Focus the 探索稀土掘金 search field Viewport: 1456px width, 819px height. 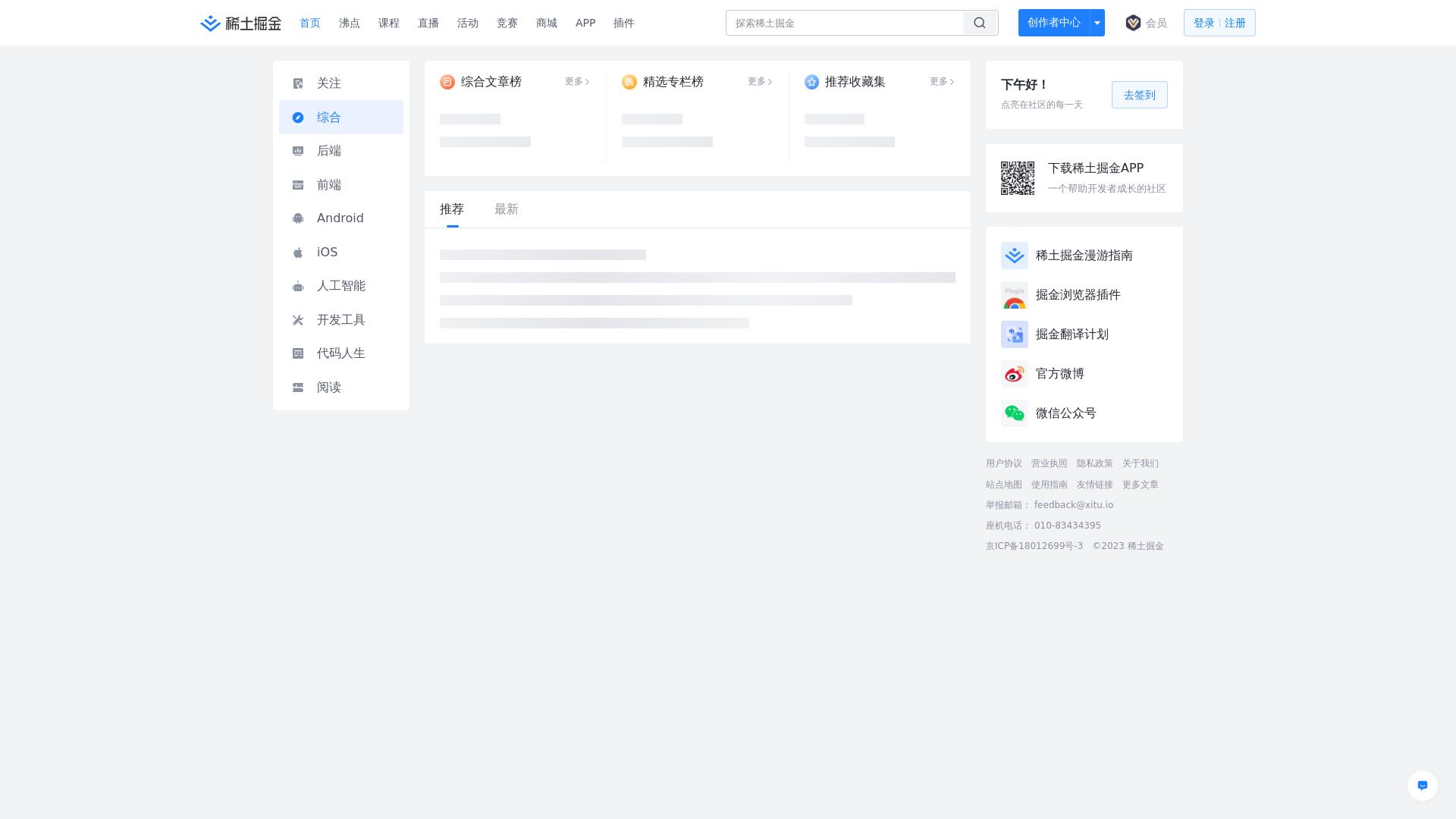pyautogui.click(x=845, y=23)
